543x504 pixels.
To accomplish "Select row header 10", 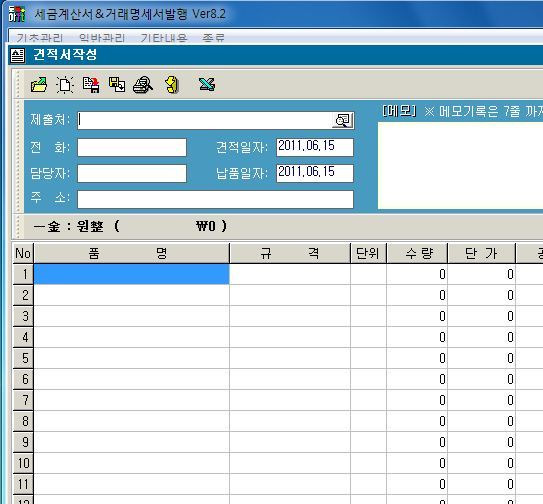I will (x=23, y=463).
